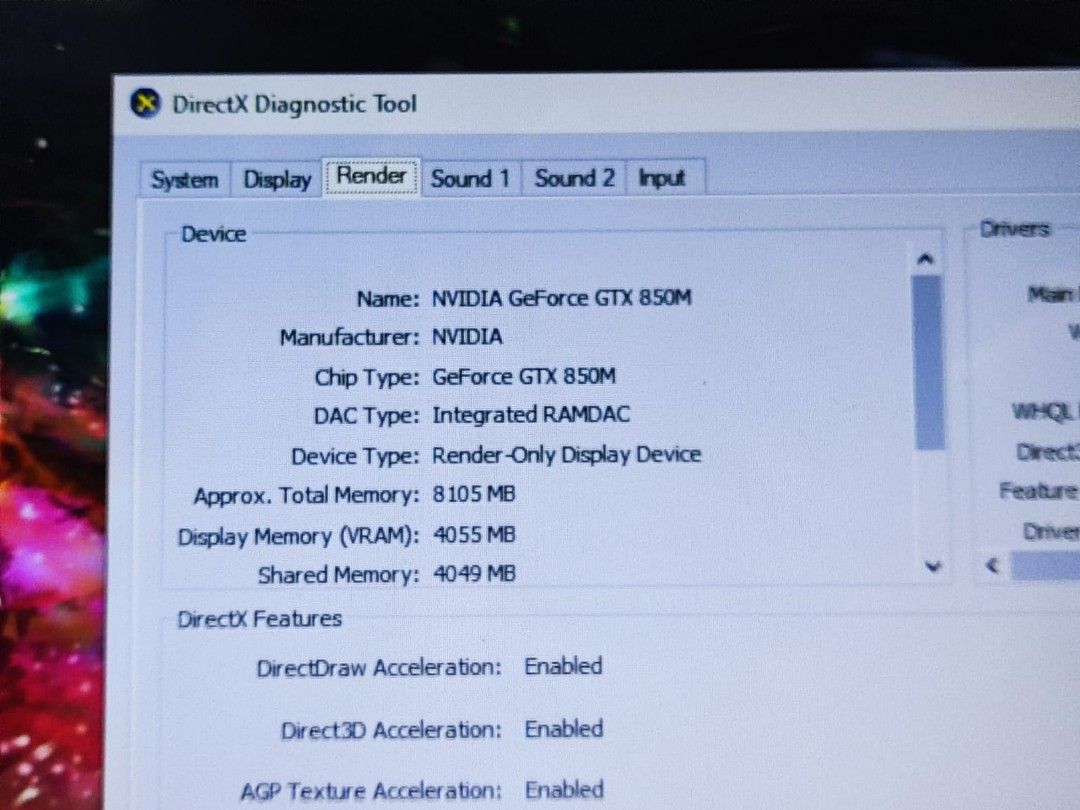Image resolution: width=1080 pixels, height=810 pixels.
Task: Open the Sound 1 tab
Action: 469,177
